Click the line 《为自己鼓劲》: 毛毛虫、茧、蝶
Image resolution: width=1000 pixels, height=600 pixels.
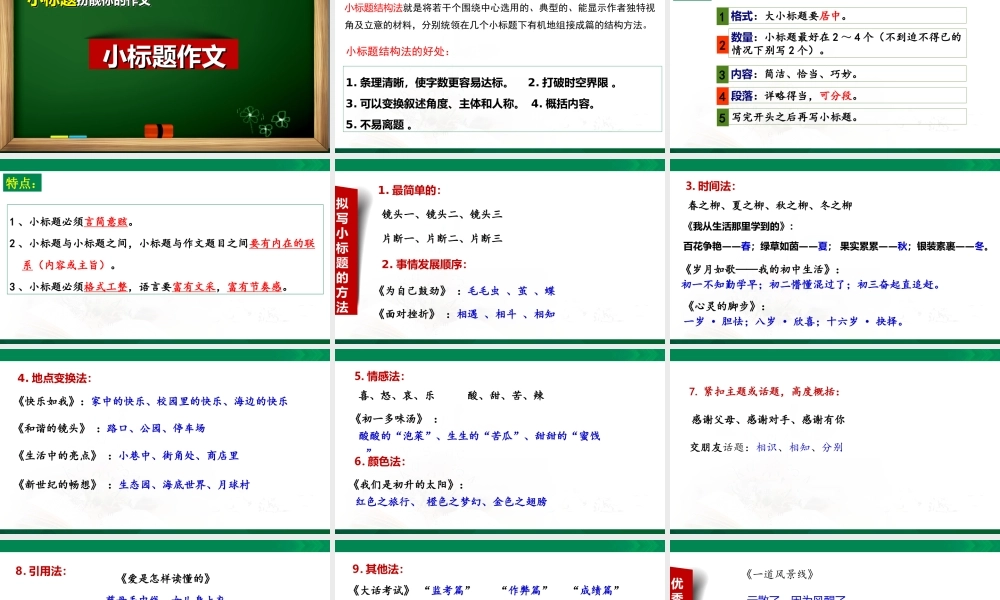click(x=466, y=291)
